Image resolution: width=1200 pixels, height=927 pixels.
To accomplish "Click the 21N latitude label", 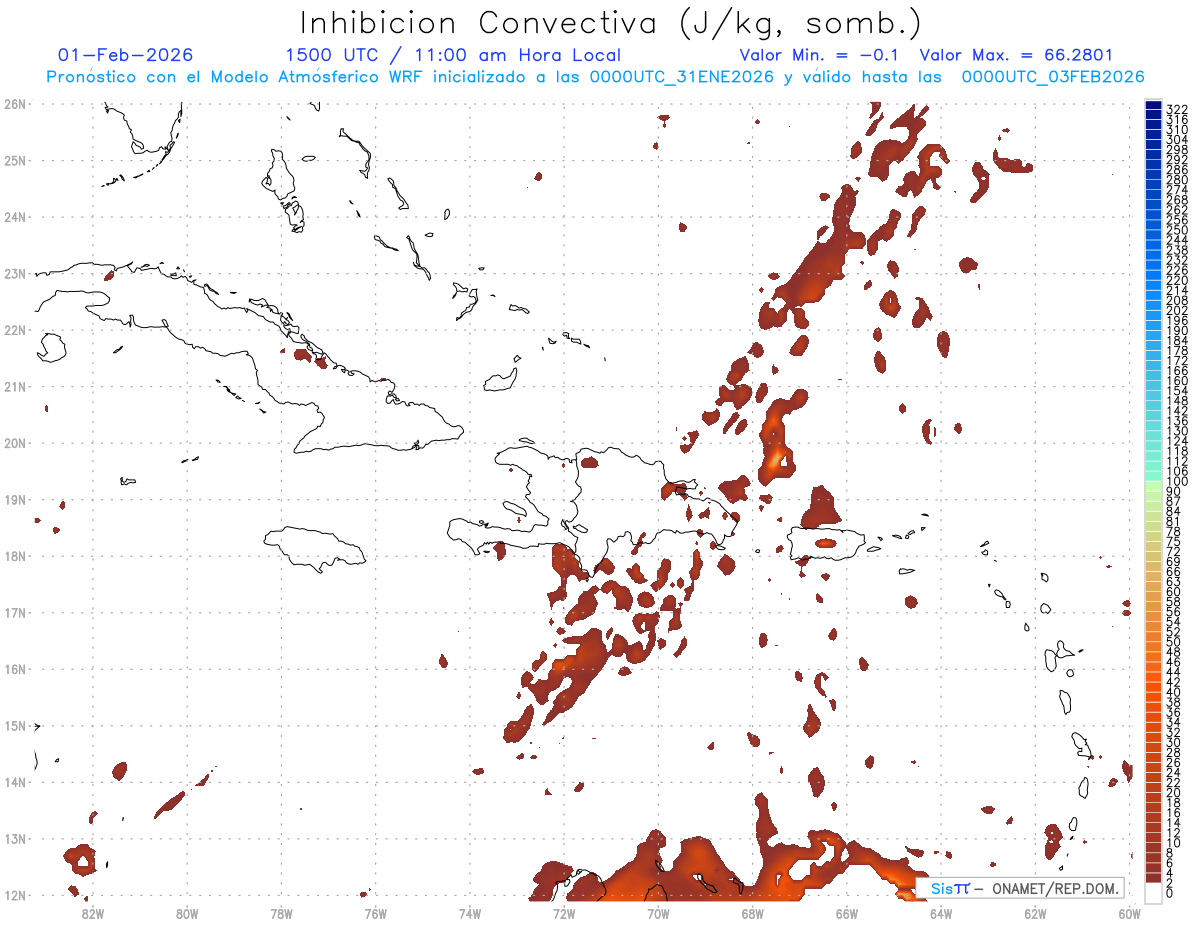I will point(15,386).
